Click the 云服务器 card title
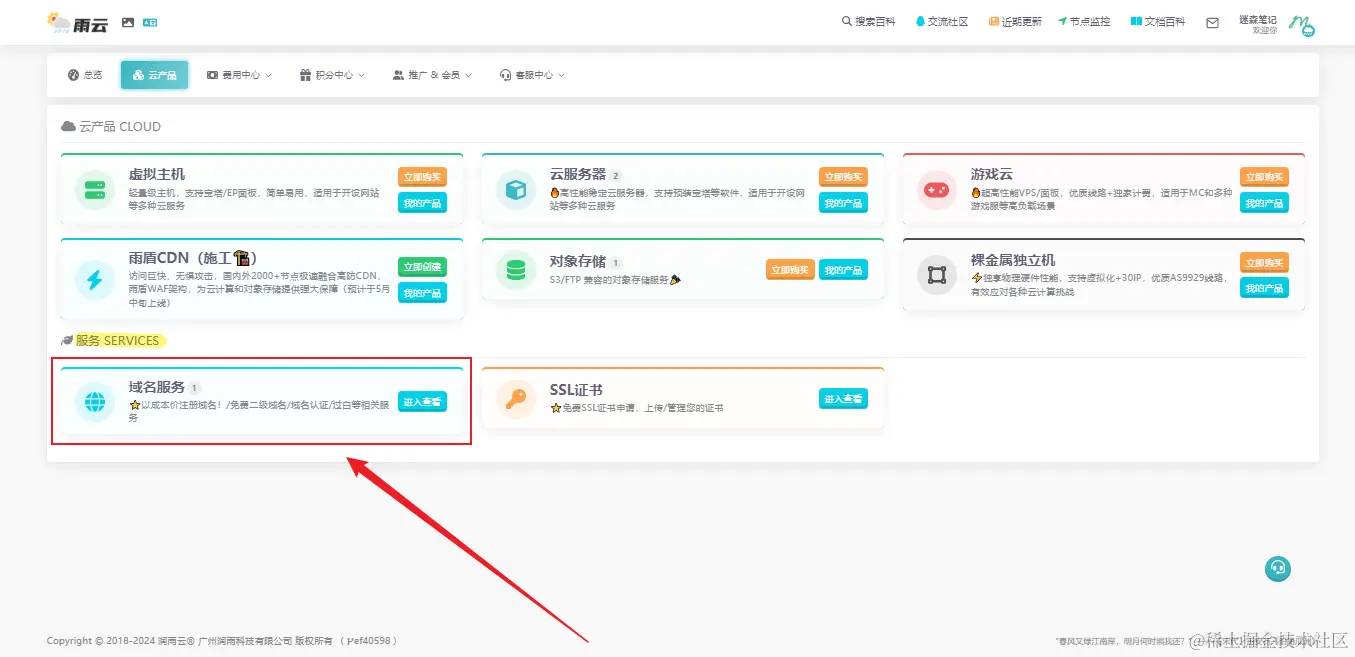Screen dimensions: 1355x657 [x=578, y=174]
